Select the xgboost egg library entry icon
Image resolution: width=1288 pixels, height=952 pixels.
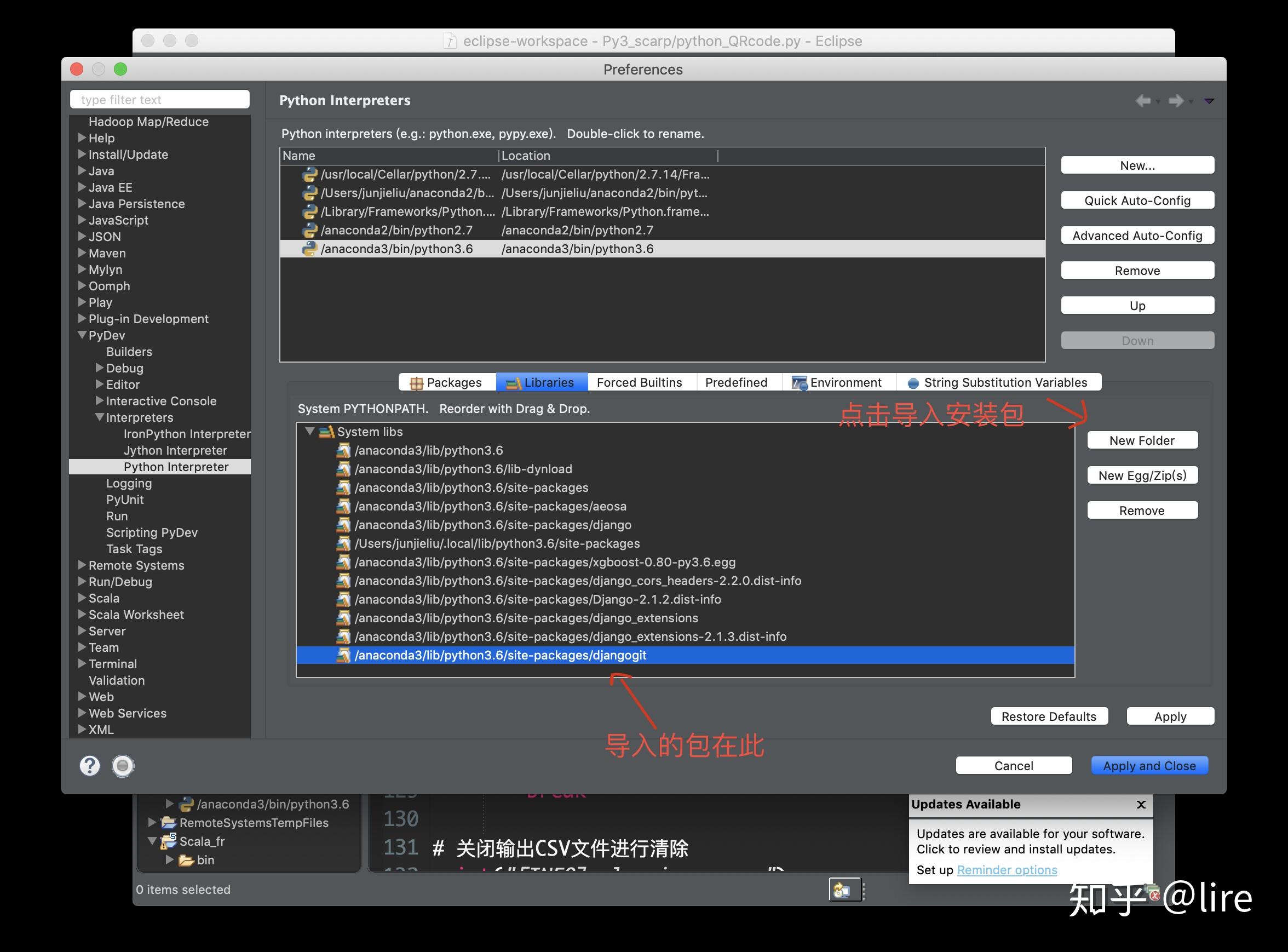(x=343, y=562)
